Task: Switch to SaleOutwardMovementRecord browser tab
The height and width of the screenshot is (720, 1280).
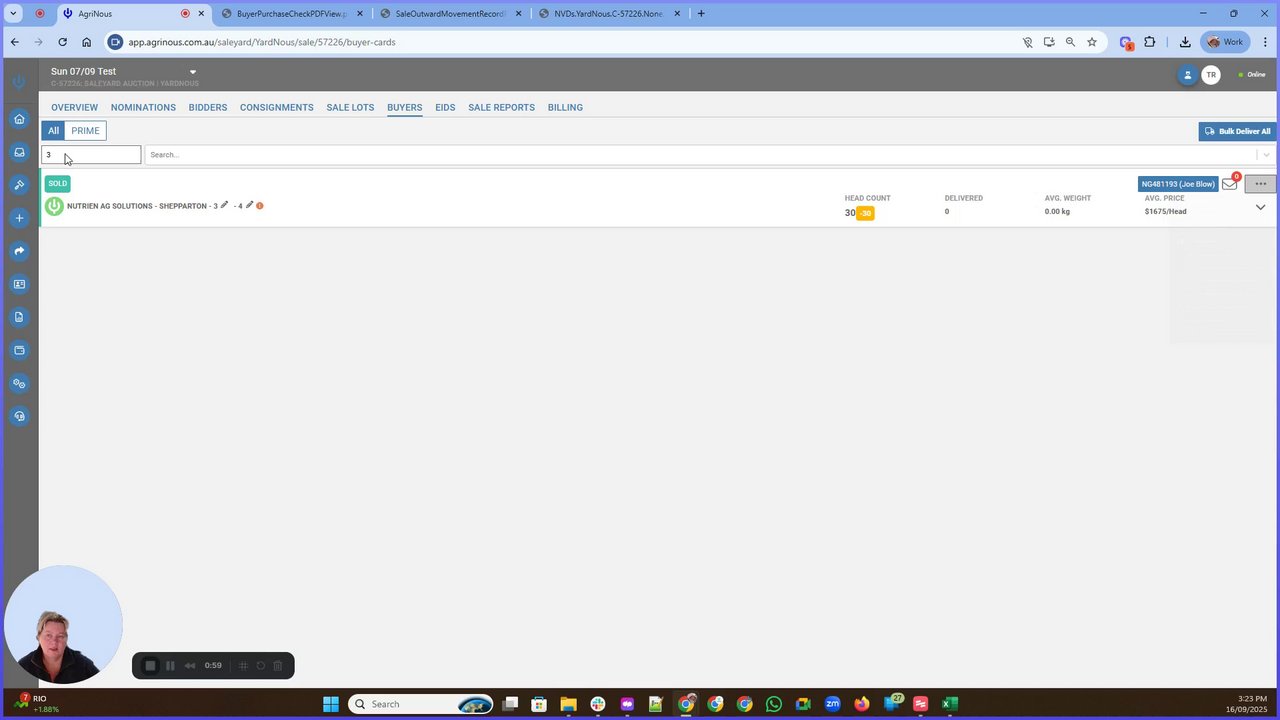Action: pos(451,14)
